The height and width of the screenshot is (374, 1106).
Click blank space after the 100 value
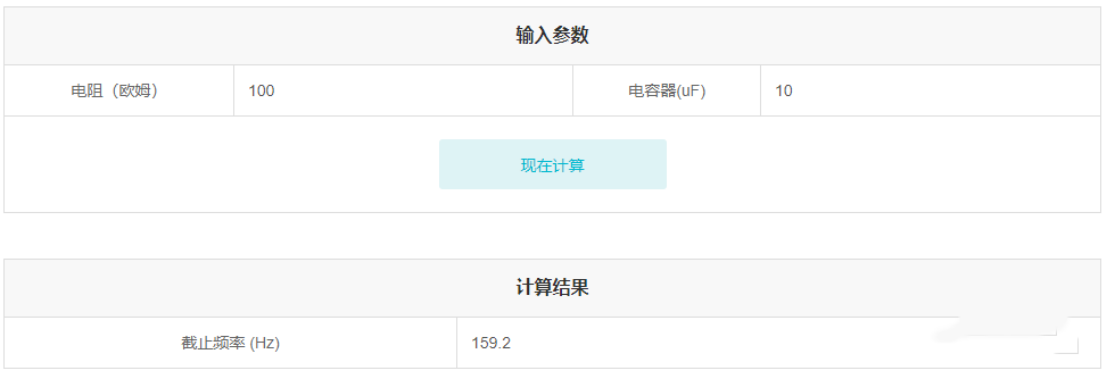tap(423, 90)
